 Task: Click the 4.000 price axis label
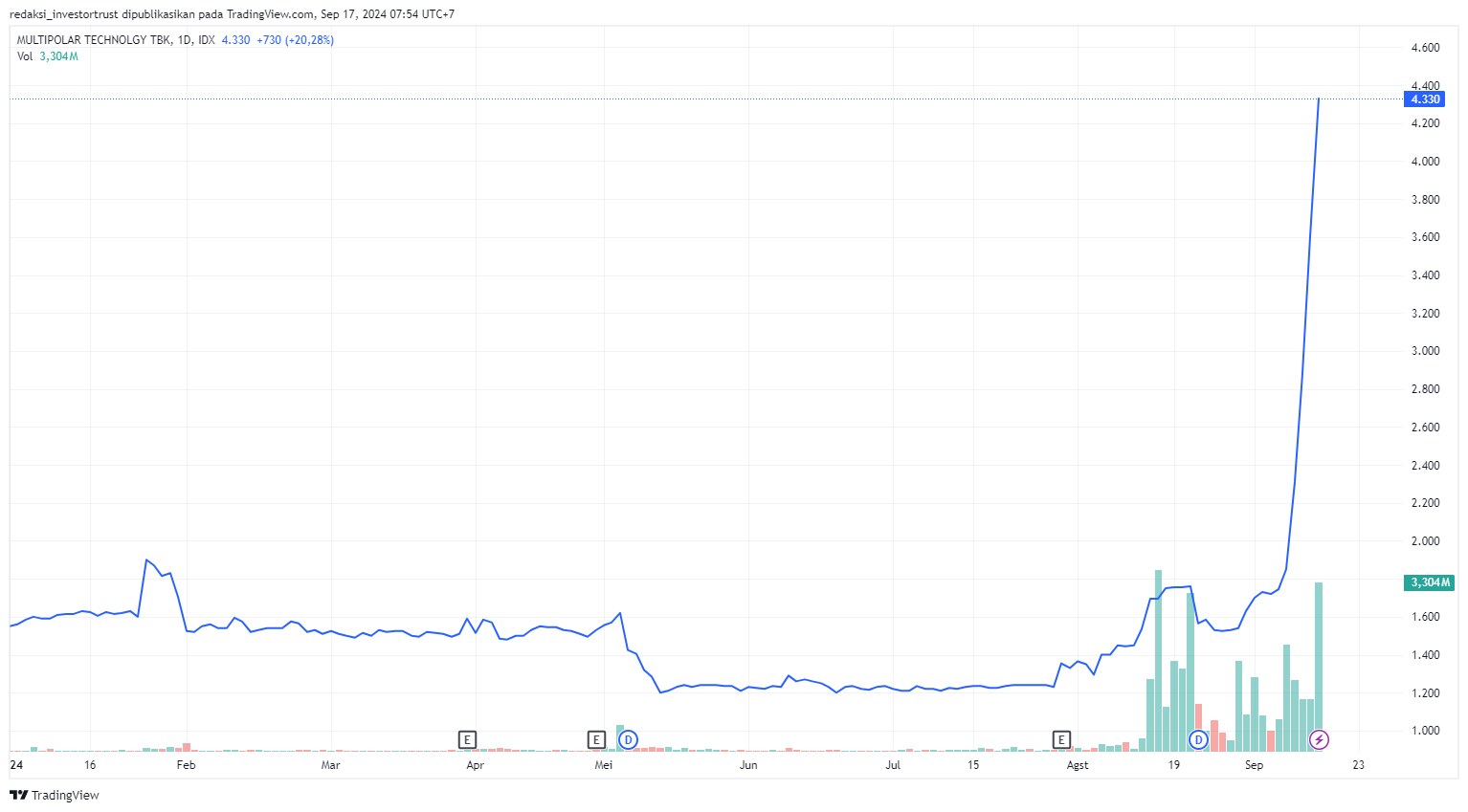coord(1425,162)
